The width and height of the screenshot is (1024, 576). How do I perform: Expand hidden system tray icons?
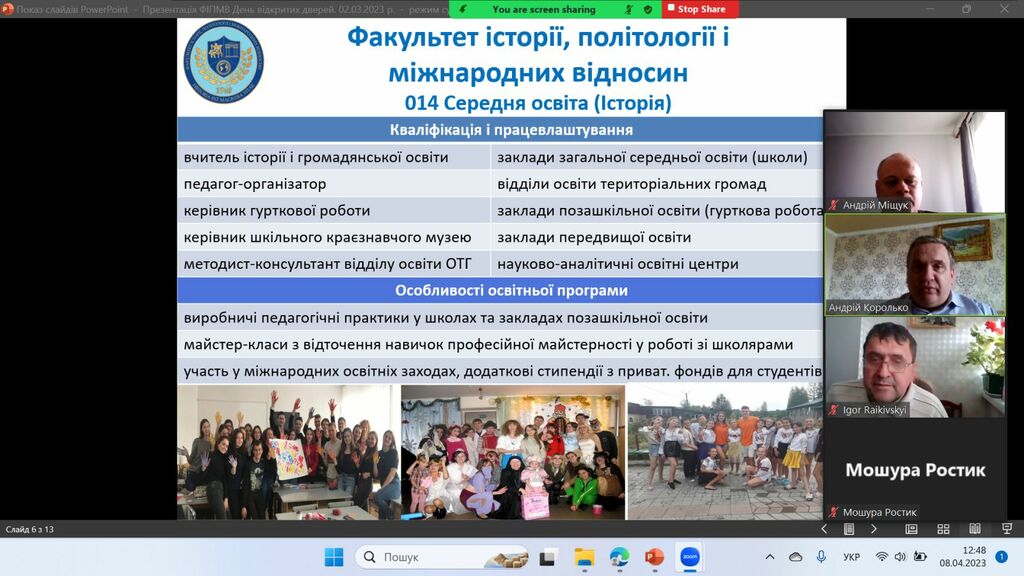(769, 557)
